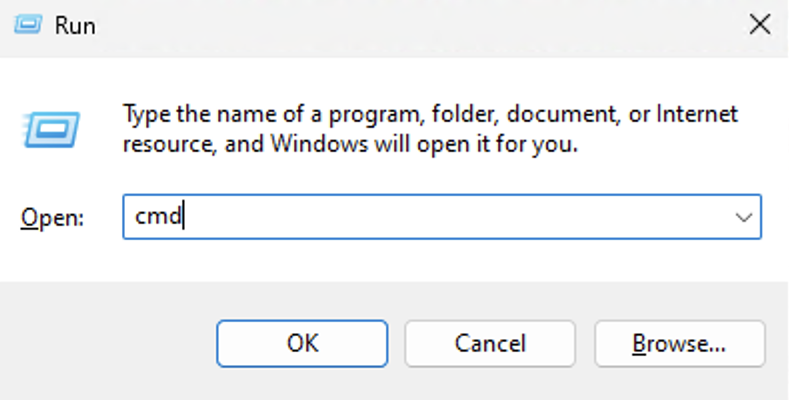Expand the Open combo box dropdown arrow

(743, 217)
